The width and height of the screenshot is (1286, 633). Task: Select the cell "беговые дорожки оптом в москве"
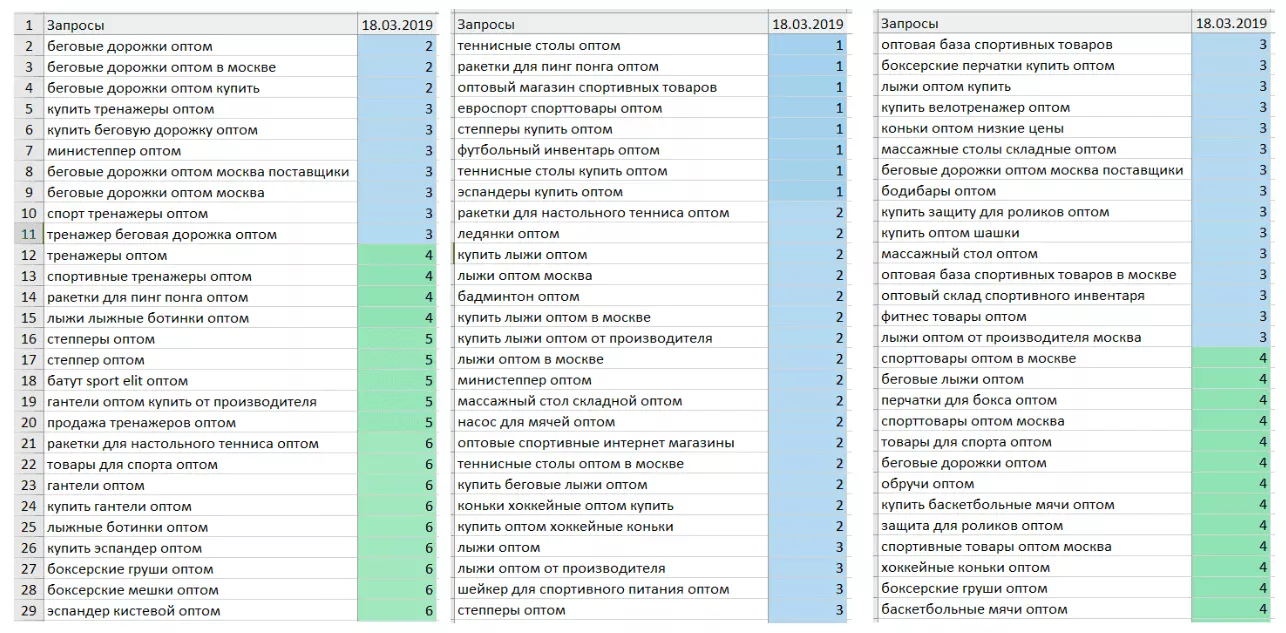(x=200, y=67)
